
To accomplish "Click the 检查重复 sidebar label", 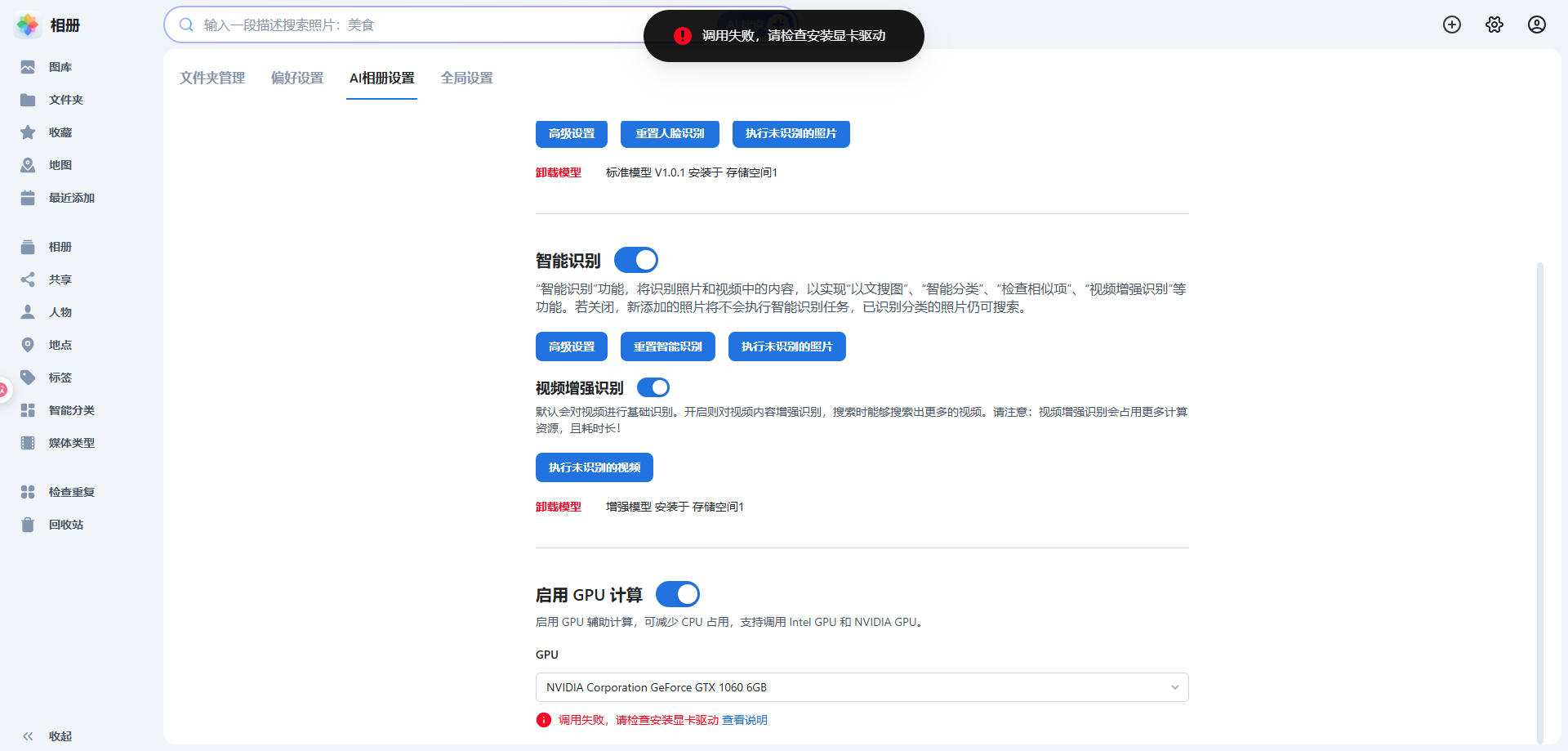I will (72, 492).
